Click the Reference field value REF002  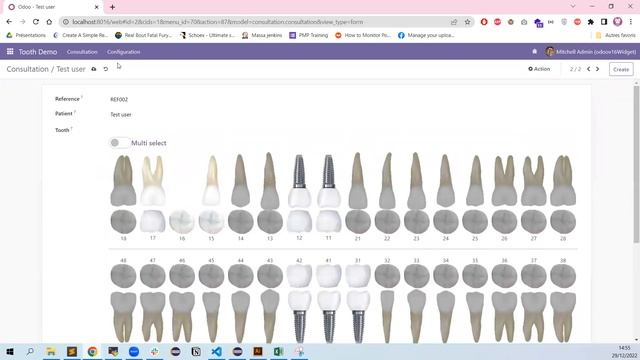[x=119, y=100]
